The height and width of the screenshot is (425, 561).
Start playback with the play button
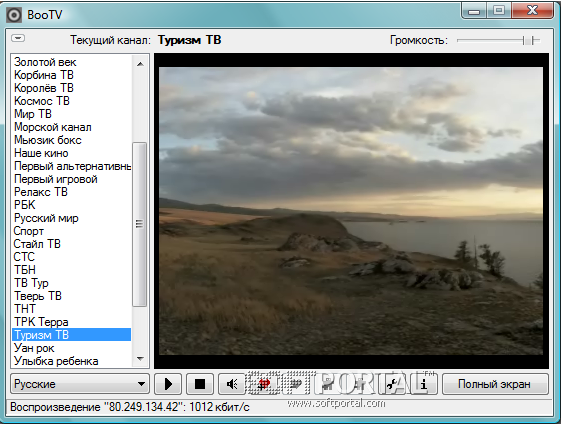168,384
